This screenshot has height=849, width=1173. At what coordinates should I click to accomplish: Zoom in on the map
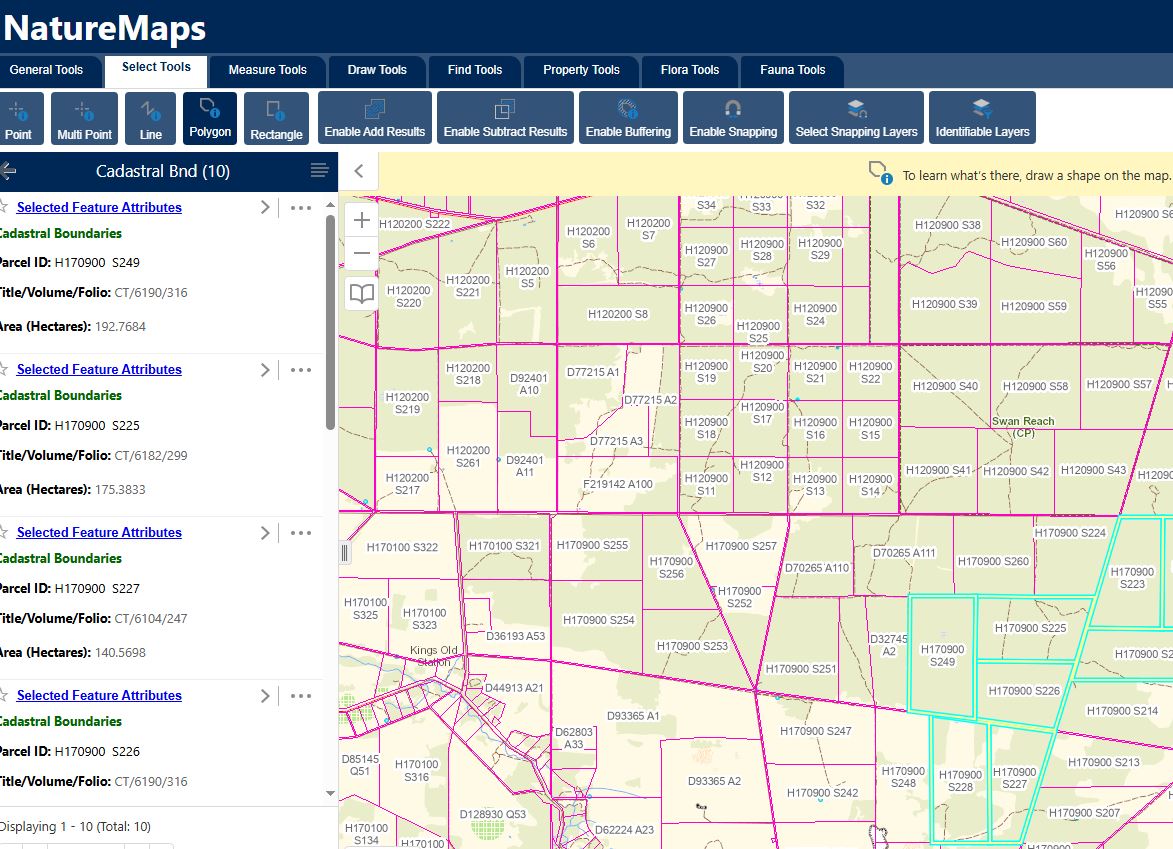click(x=361, y=220)
